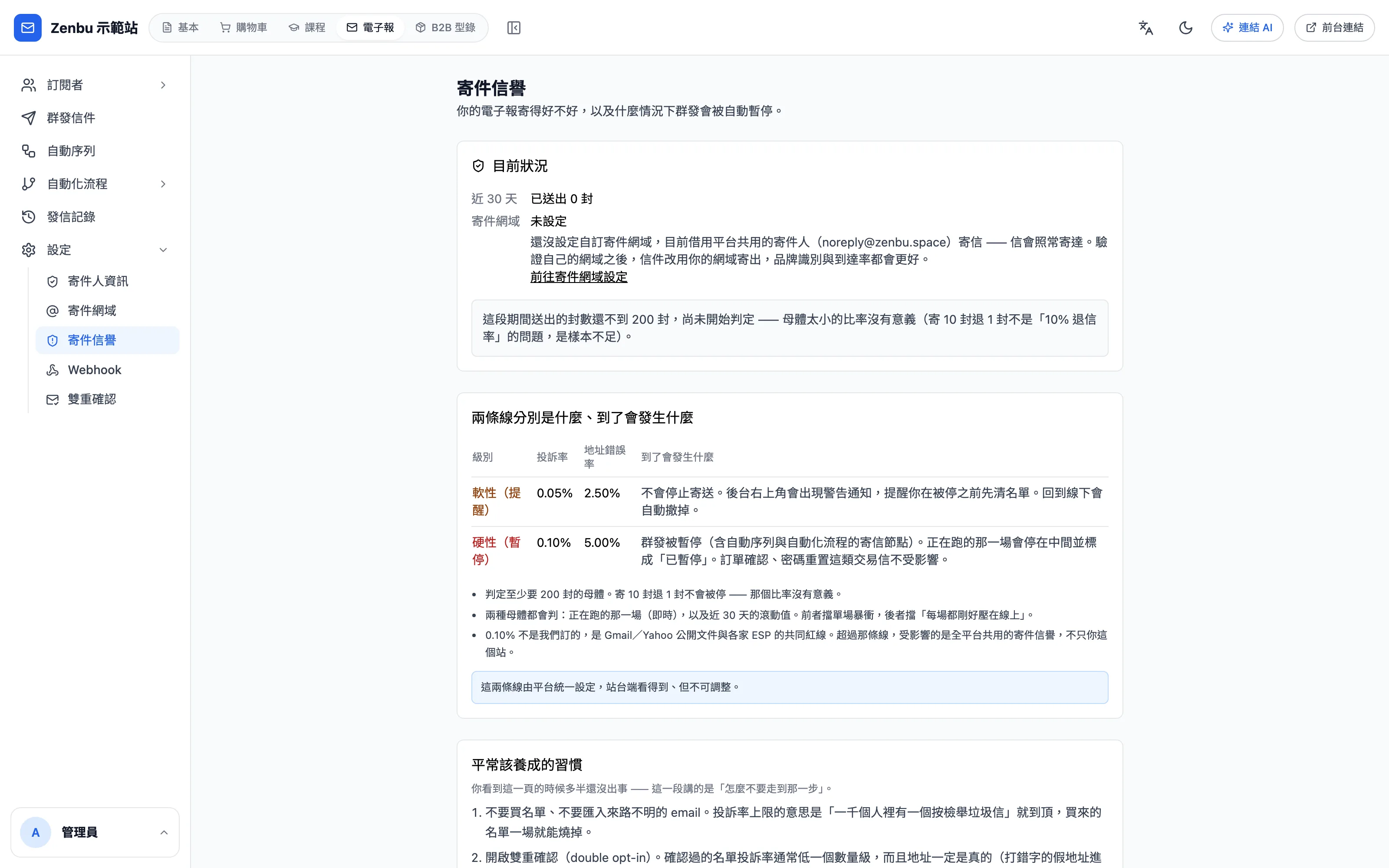This screenshot has height=868, width=1389.
Task: Switch to dark mode via the moon icon
Action: pos(1186,27)
